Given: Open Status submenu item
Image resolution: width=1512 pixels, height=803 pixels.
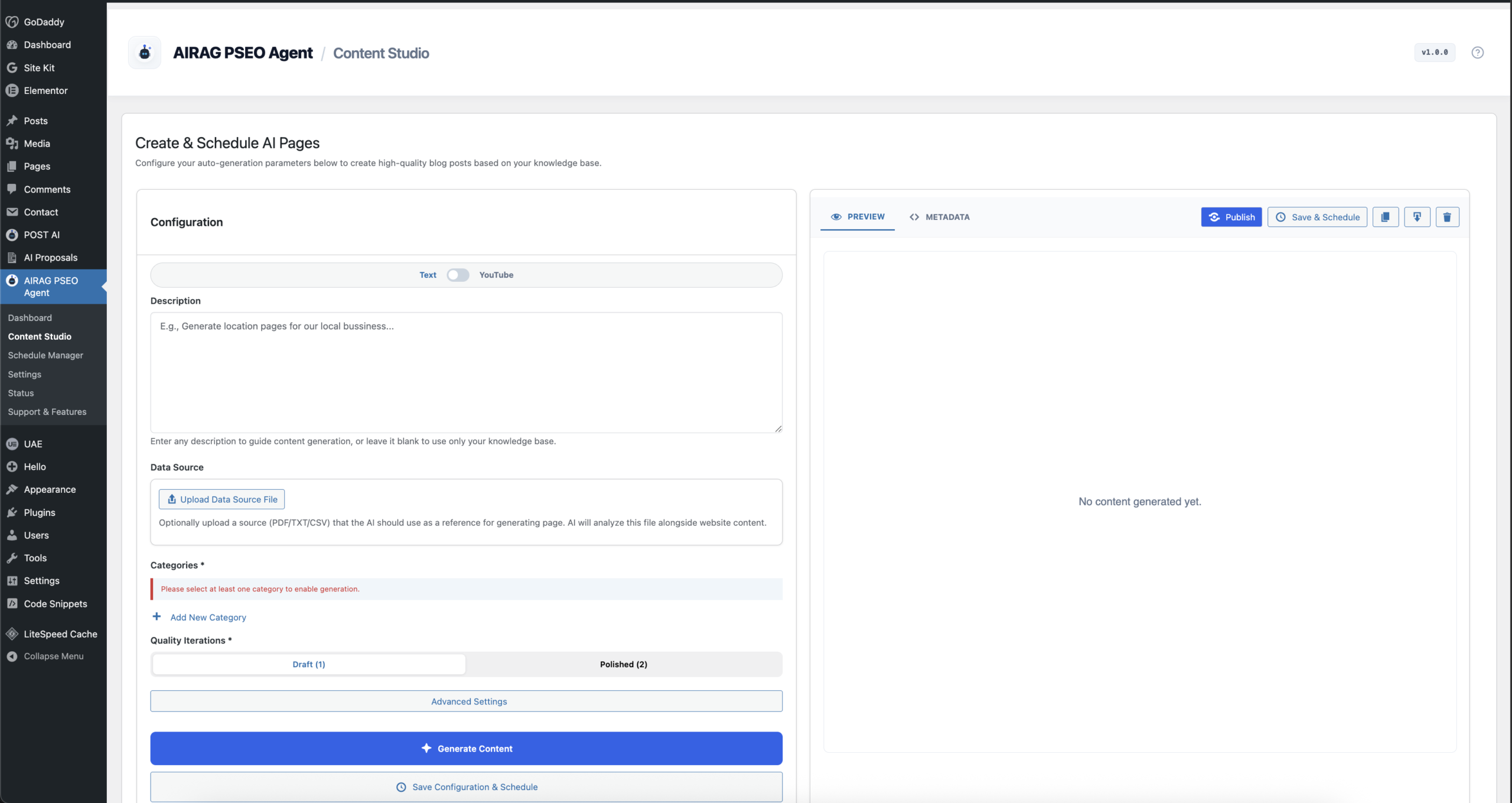Looking at the screenshot, I should click(x=21, y=393).
